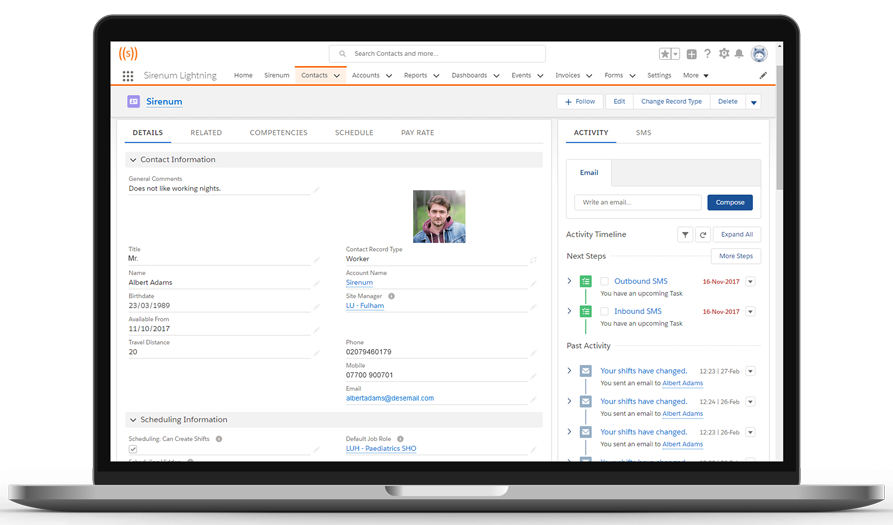The image size is (893, 525).
Task: Click the email icon for 12:24 26-Feb activity
Action: (585, 401)
